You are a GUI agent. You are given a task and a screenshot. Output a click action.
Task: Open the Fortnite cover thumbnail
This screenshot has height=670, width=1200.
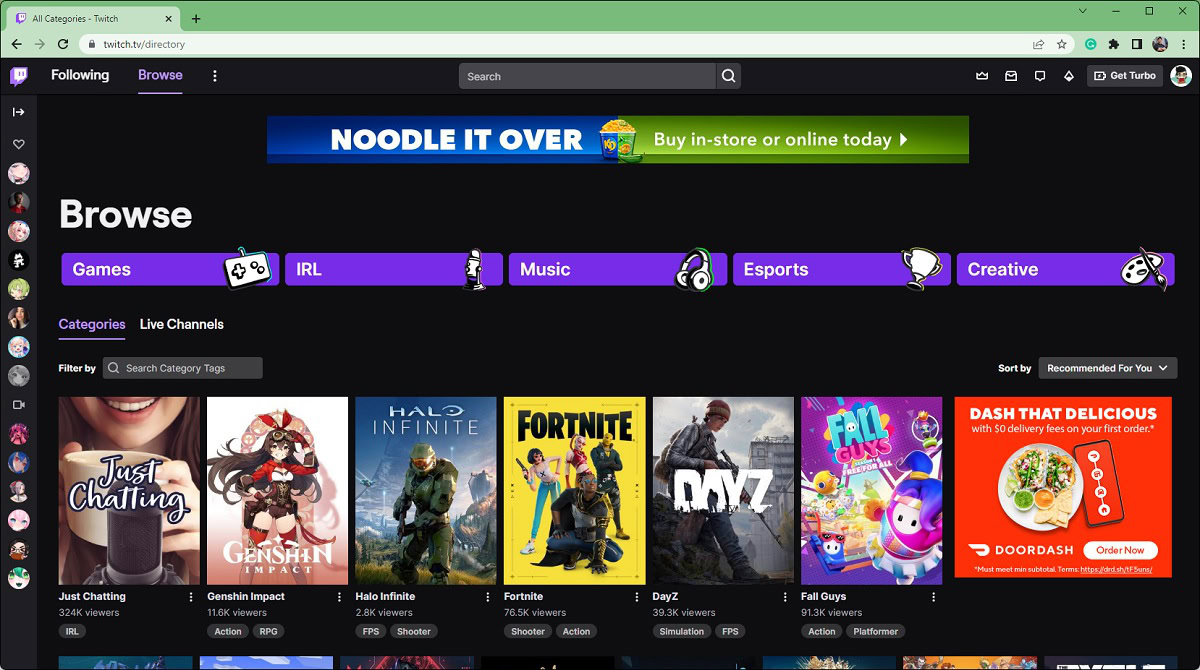click(x=574, y=490)
